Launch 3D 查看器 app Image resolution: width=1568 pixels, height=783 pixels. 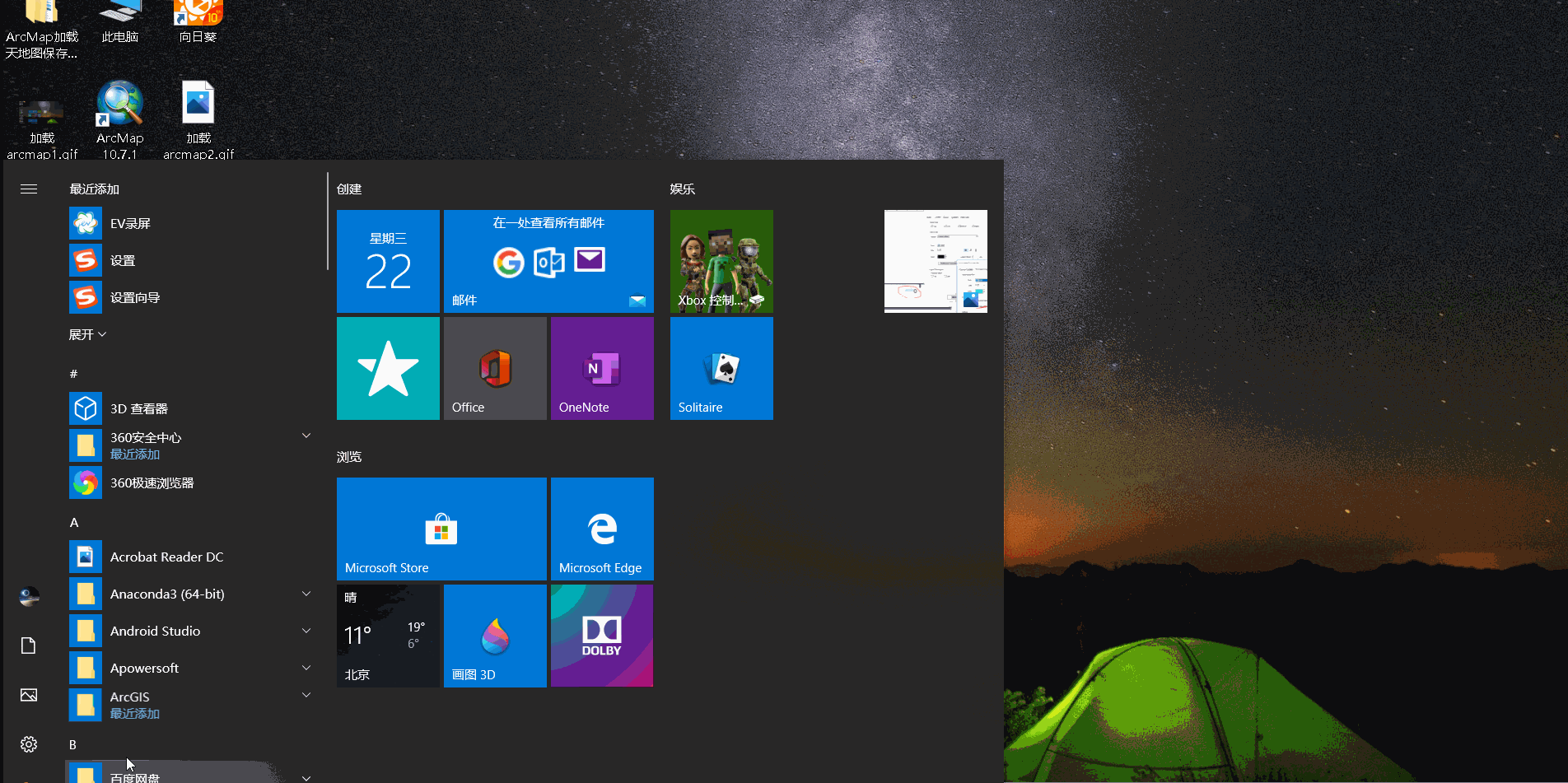pos(191,408)
